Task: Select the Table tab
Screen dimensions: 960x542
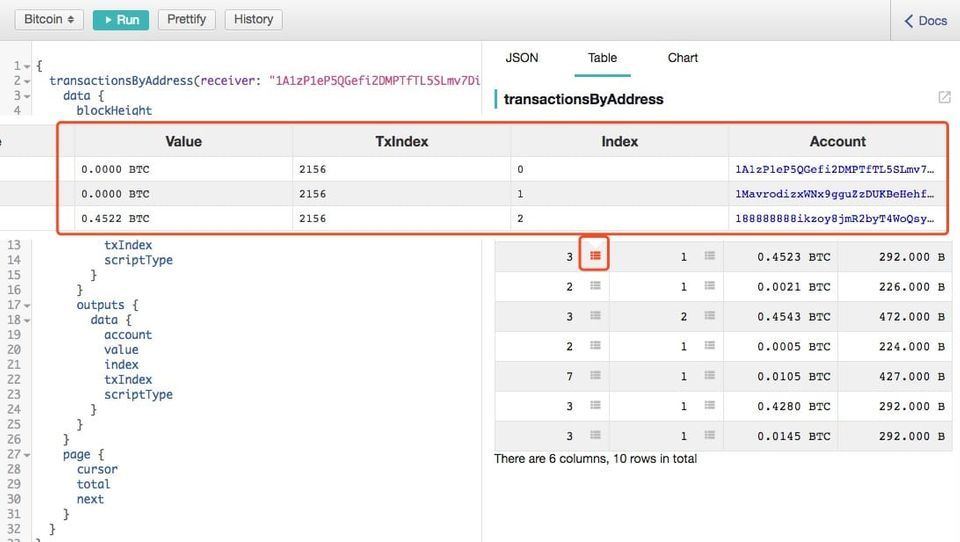Action: 602,58
